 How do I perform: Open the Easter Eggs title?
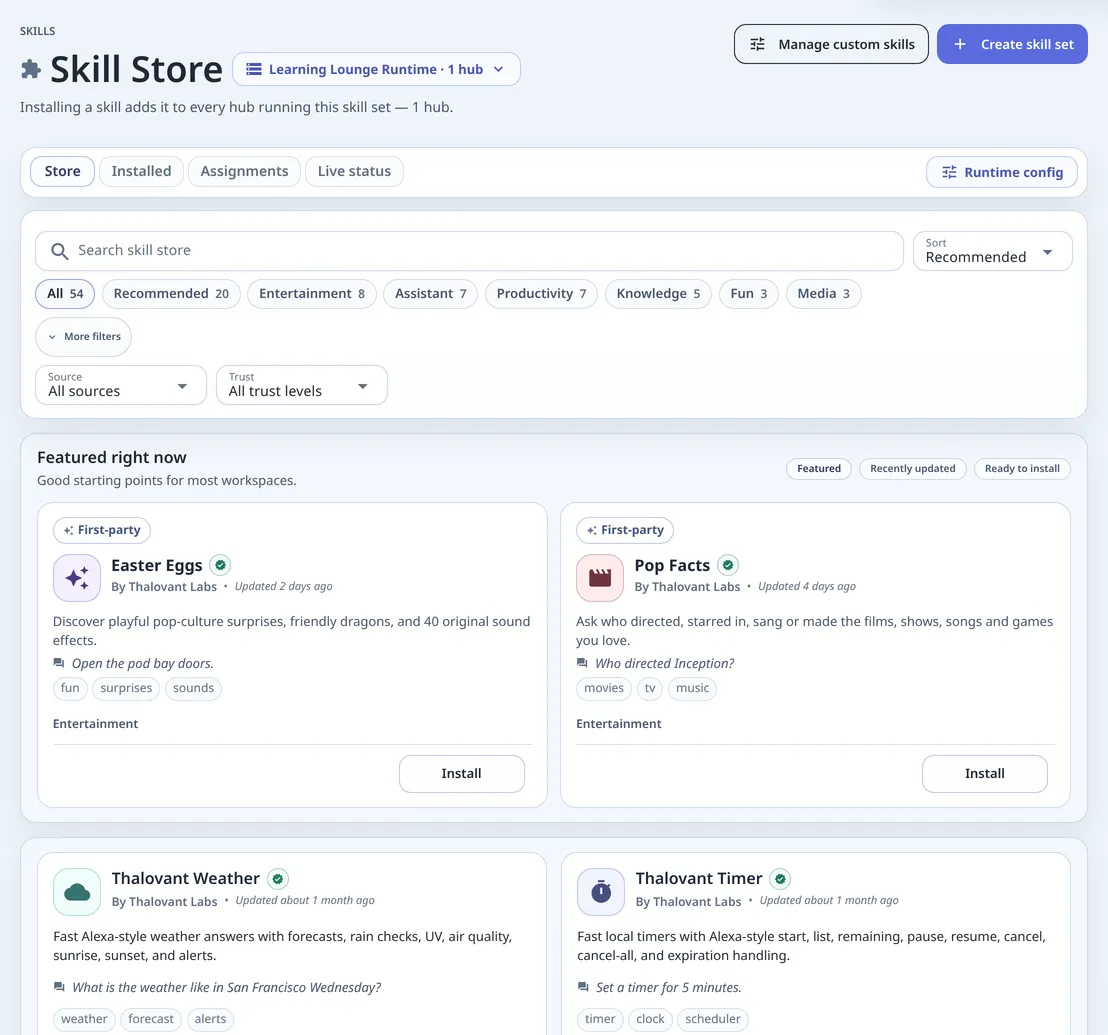pyautogui.click(x=157, y=565)
